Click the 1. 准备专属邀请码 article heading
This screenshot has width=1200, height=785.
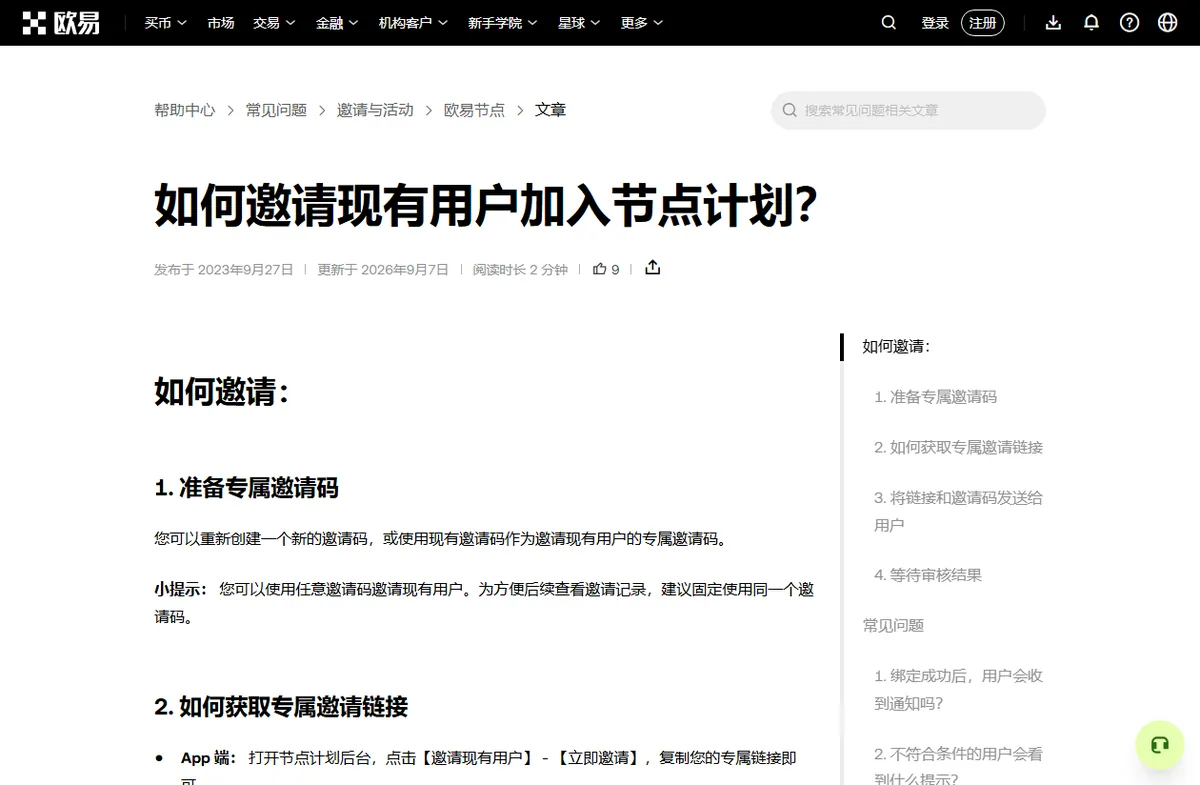click(x=246, y=488)
